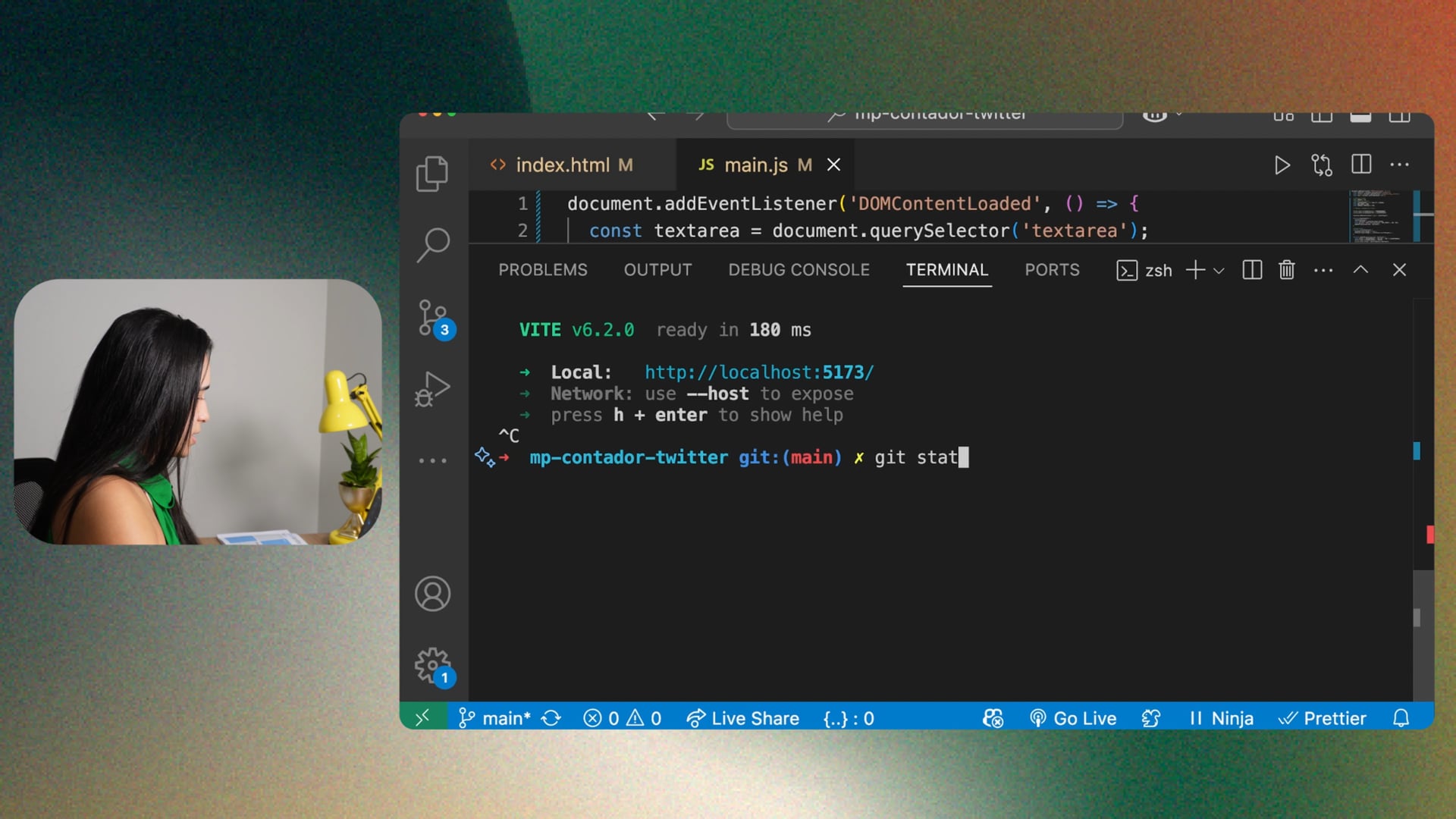Open the Accounts profile icon
The width and height of the screenshot is (1456, 819).
click(x=432, y=594)
